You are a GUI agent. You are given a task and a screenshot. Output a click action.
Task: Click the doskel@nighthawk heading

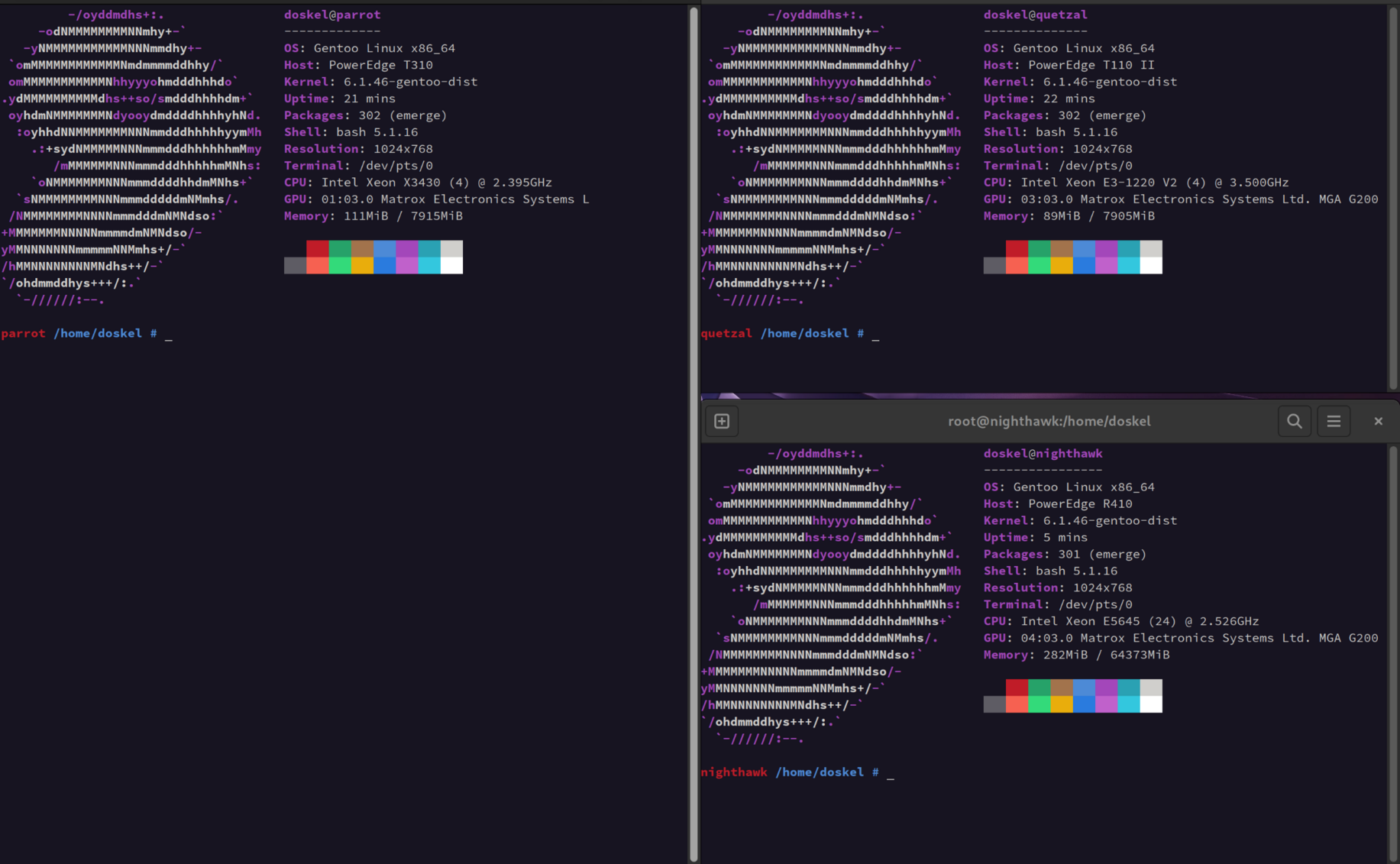tap(1043, 454)
